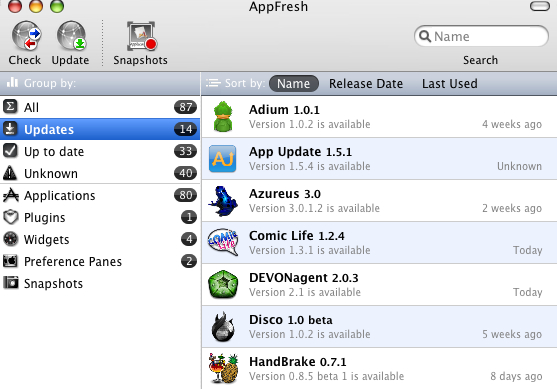Select the Updates group label
Screen dimensions: 557x389
(x=49, y=130)
